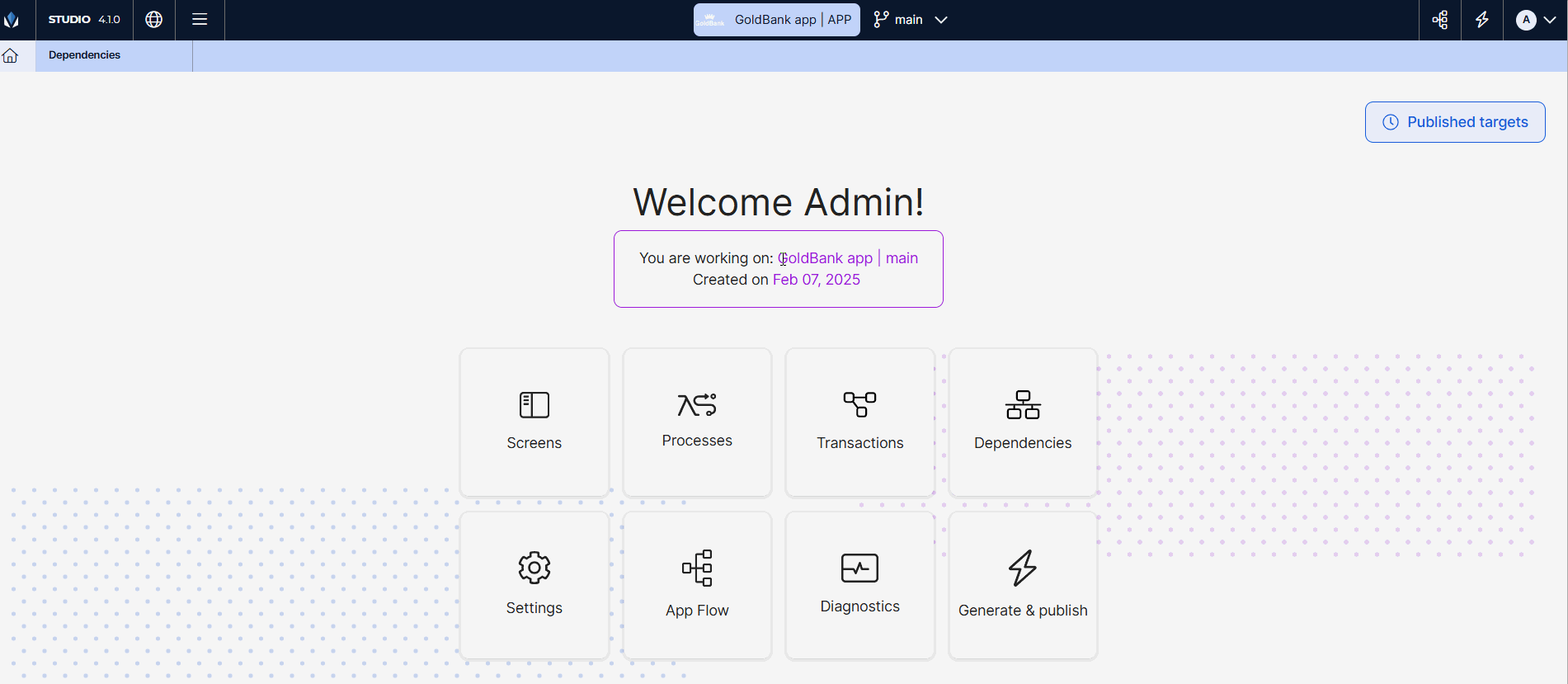Viewport: 1568px width, 684px height.
Task: Open the GoldBank app selector
Action: tap(776, 20)
